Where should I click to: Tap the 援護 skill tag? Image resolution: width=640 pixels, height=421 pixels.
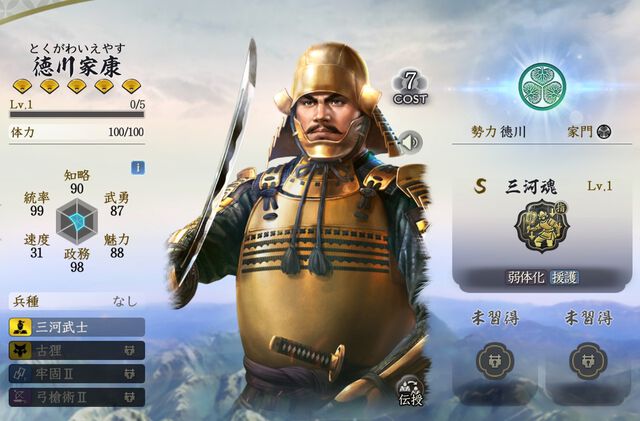pos(564,278)
